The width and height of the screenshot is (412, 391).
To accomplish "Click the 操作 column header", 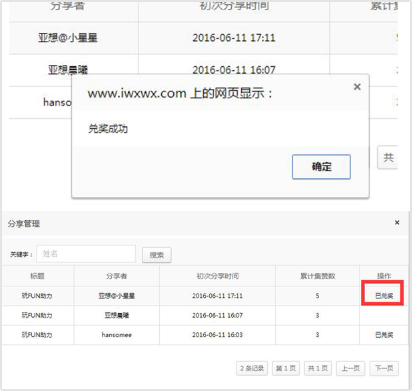I will point(384,276).
